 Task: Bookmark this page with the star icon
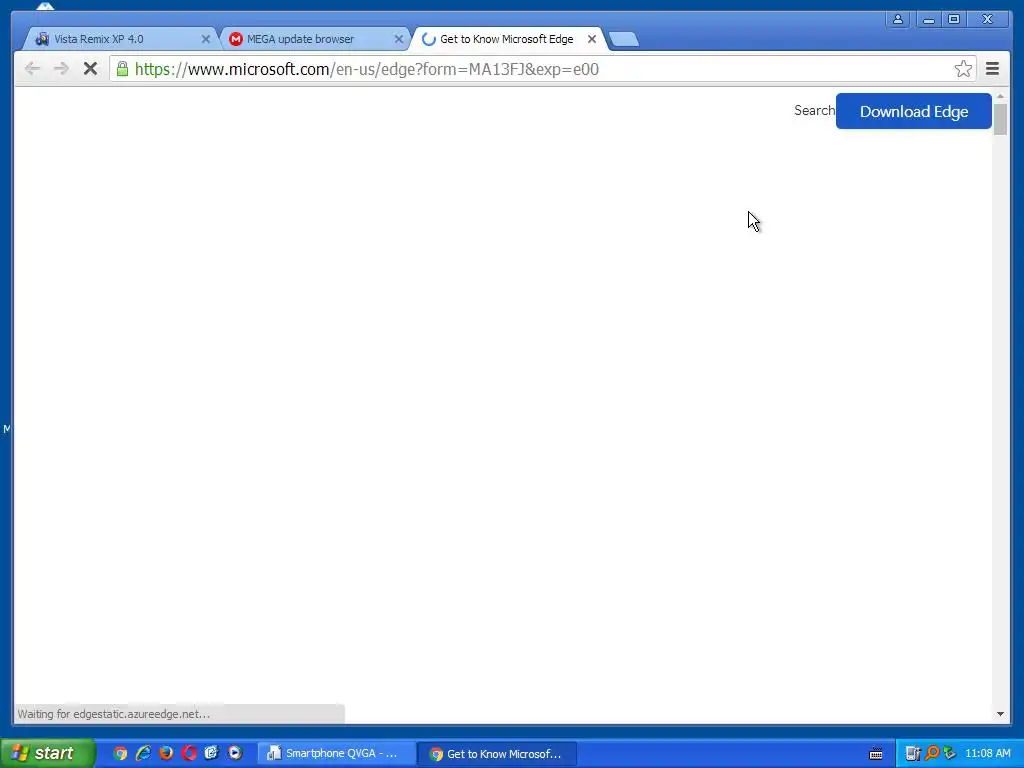[963, 69]
